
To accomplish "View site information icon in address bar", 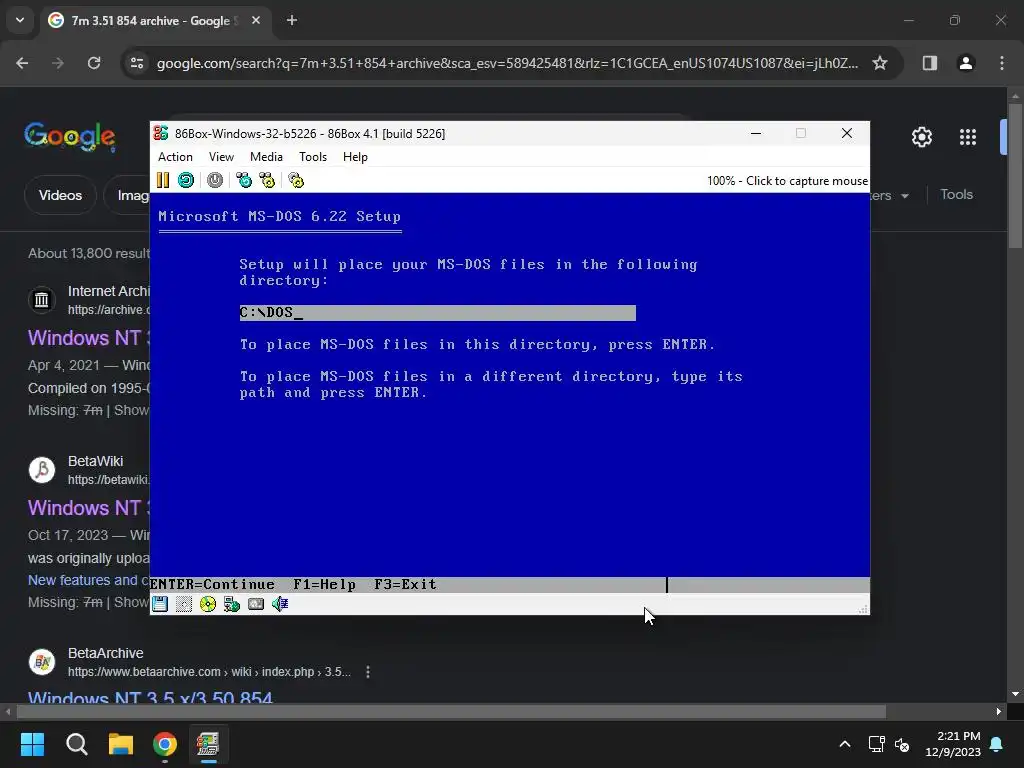I will (137, 63).
